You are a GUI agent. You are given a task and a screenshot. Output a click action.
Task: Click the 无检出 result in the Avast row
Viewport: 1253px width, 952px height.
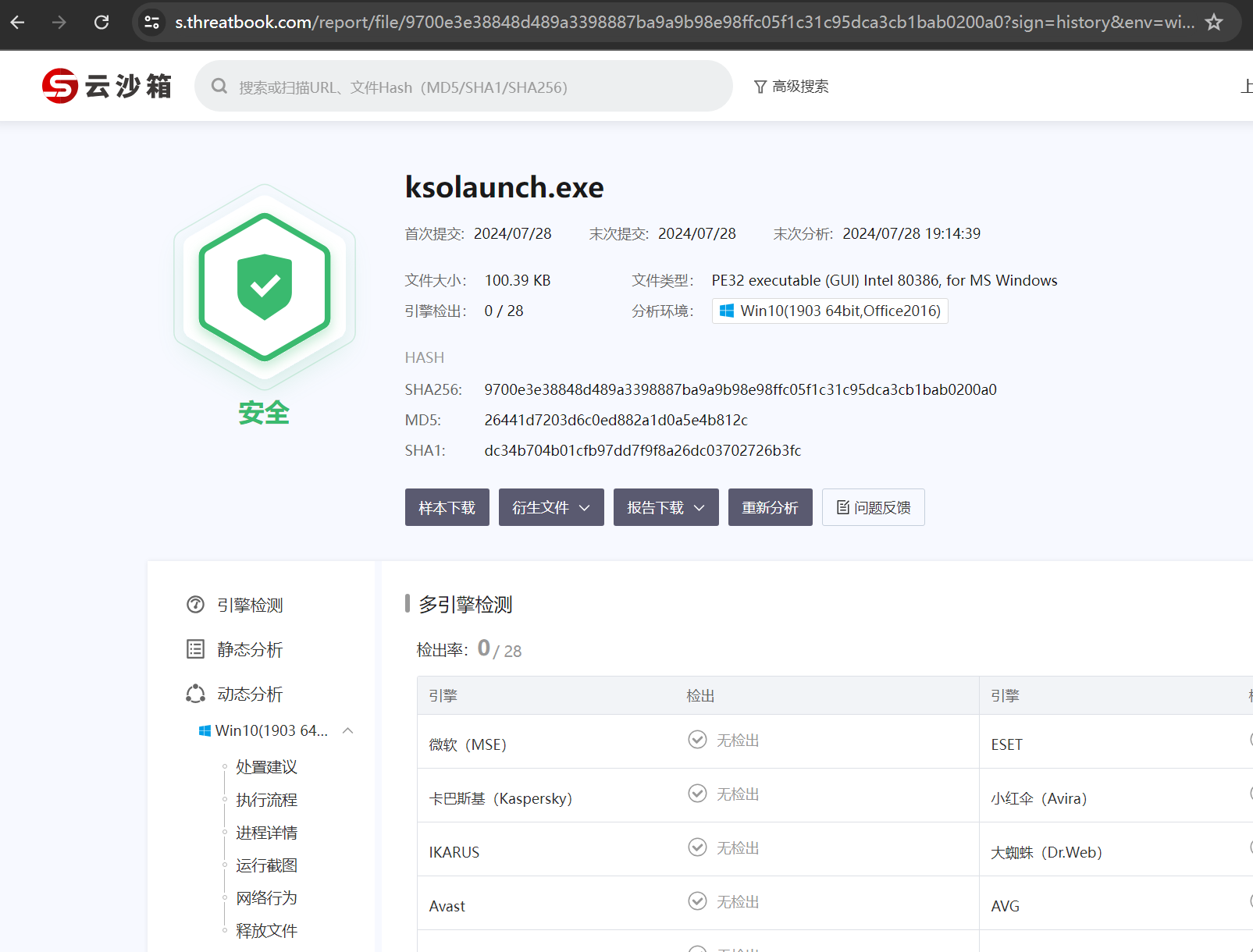pos(738,901)
